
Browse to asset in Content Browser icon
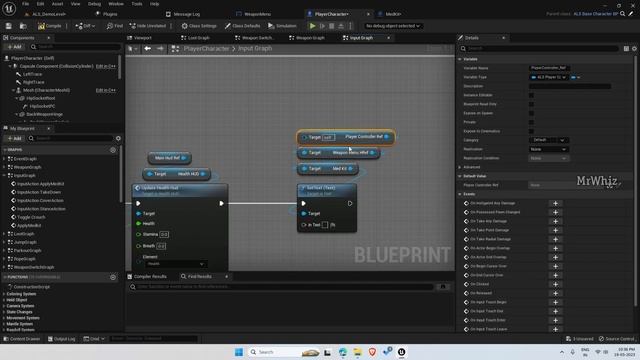(23, 26)
